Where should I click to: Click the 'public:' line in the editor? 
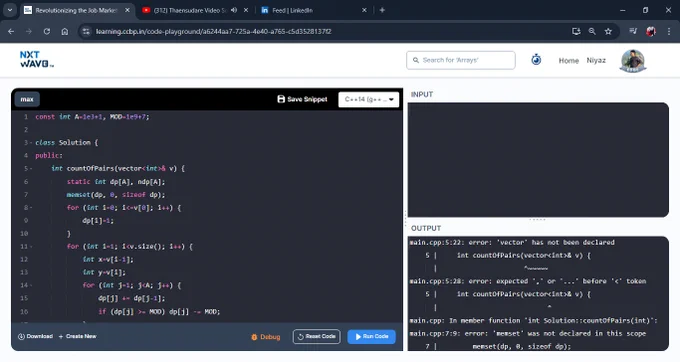point(49,156)
